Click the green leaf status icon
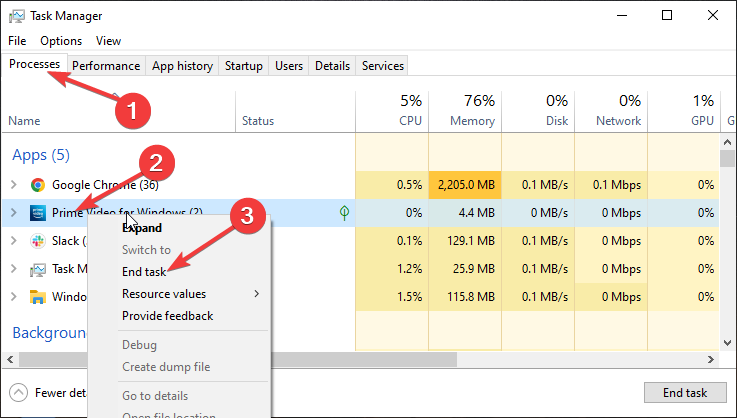Viewport: 737px width, 418px height. click(x=345, y=213)
